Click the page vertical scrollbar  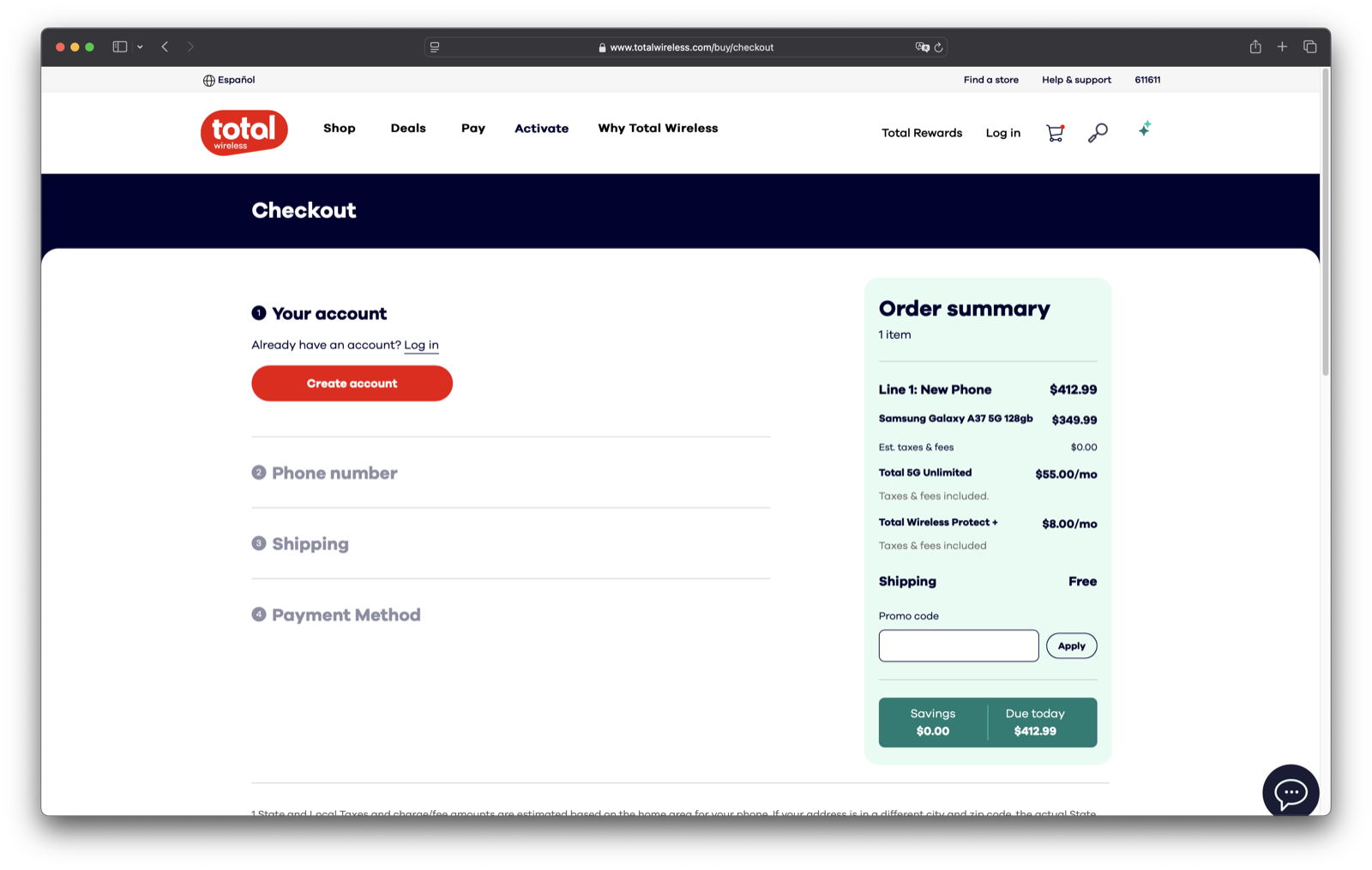[x=1325, y=223]
